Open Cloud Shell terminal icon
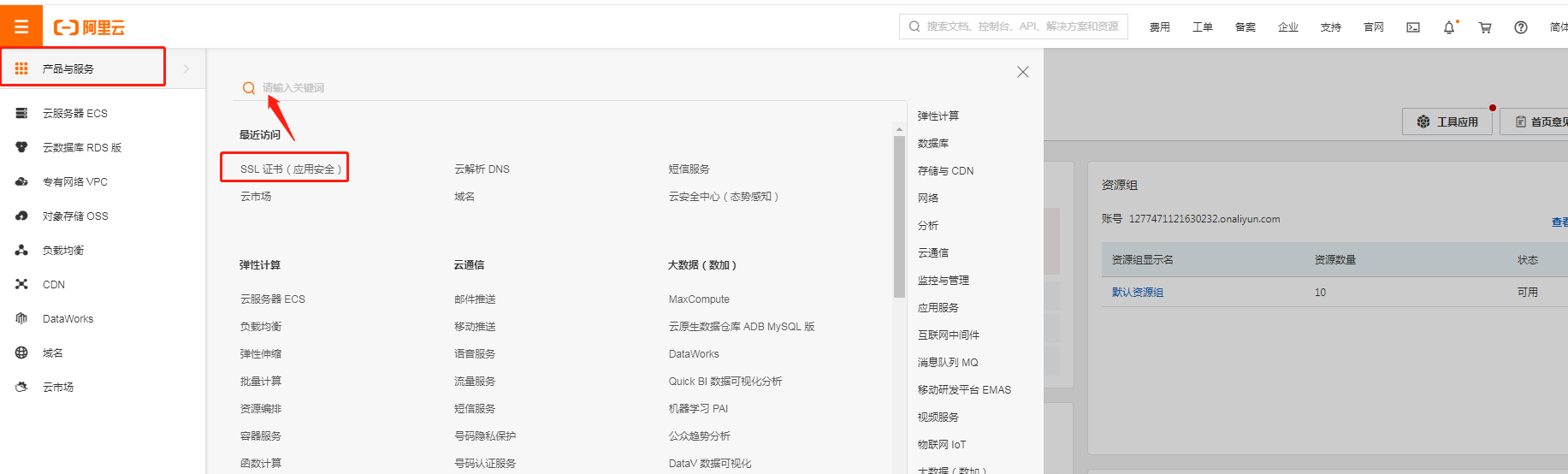 coord(1413,27)
